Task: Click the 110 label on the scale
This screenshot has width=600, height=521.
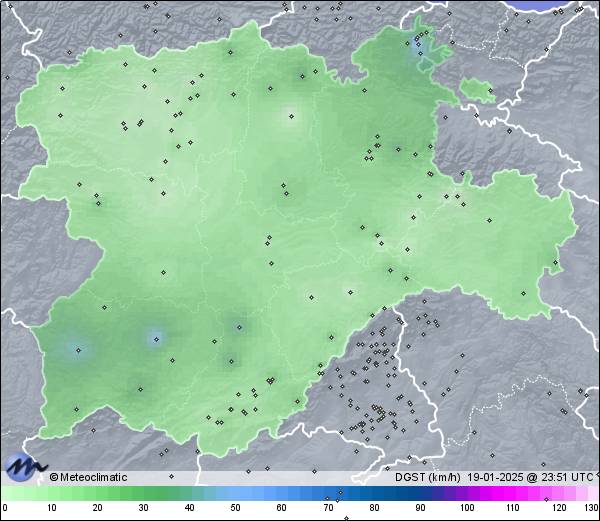Action: tap(513, 508)
